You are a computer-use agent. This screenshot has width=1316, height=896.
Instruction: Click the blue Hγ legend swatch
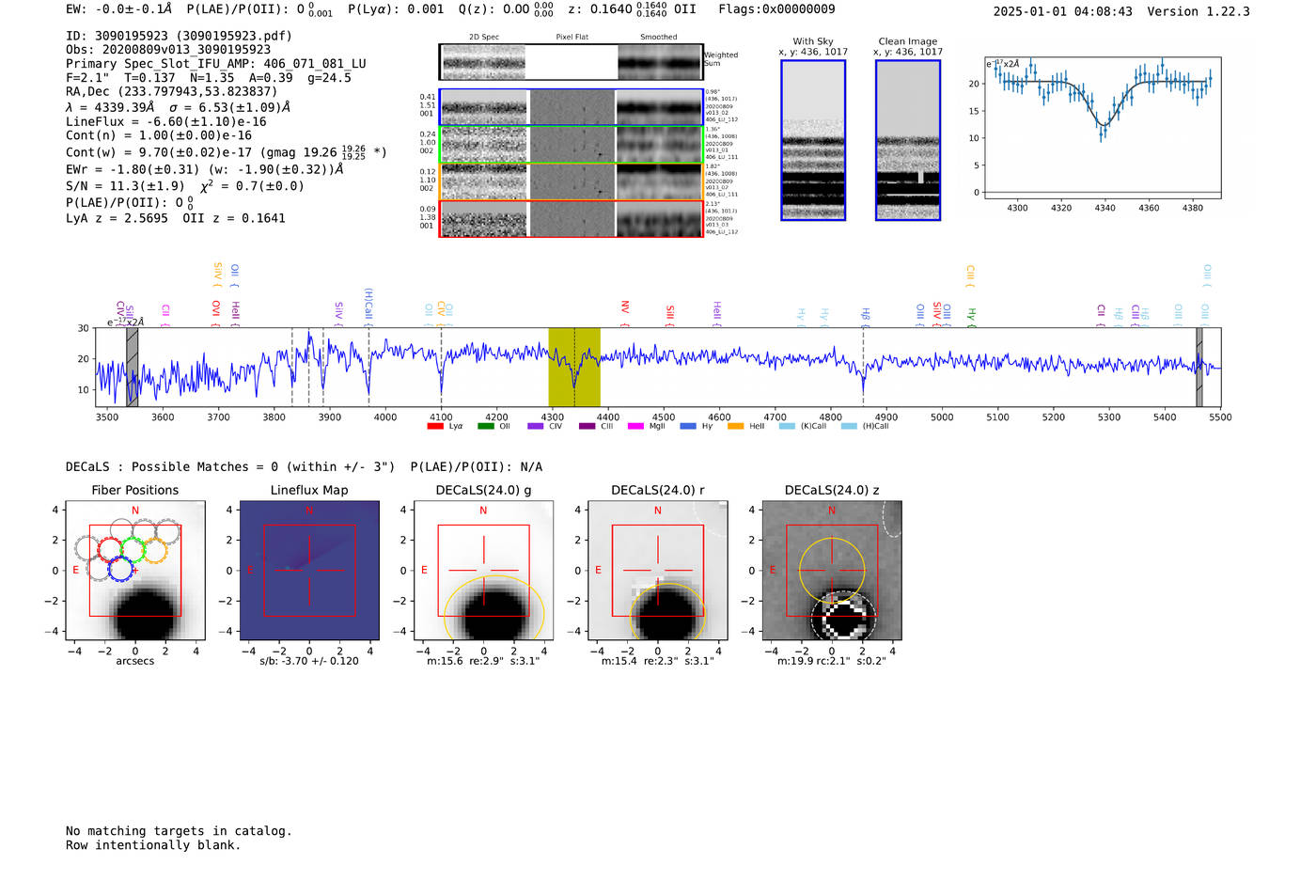click(x=688, y=427)
